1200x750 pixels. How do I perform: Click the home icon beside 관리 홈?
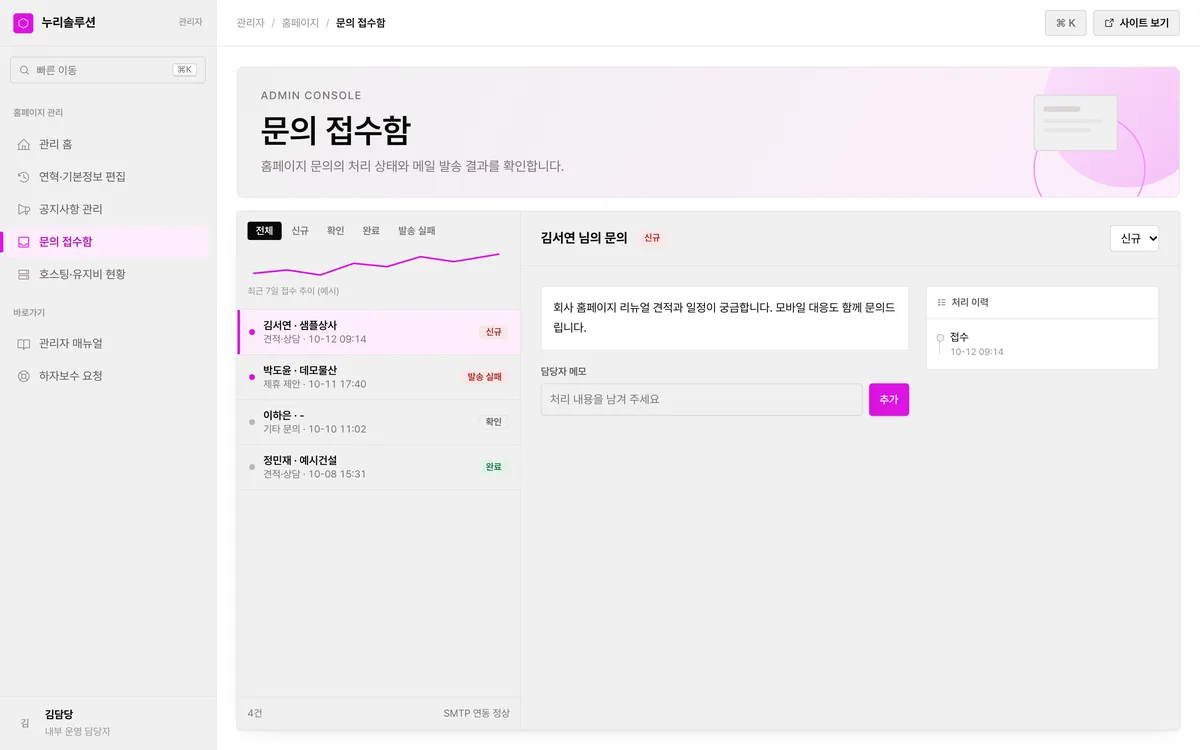tap(24, 144)
